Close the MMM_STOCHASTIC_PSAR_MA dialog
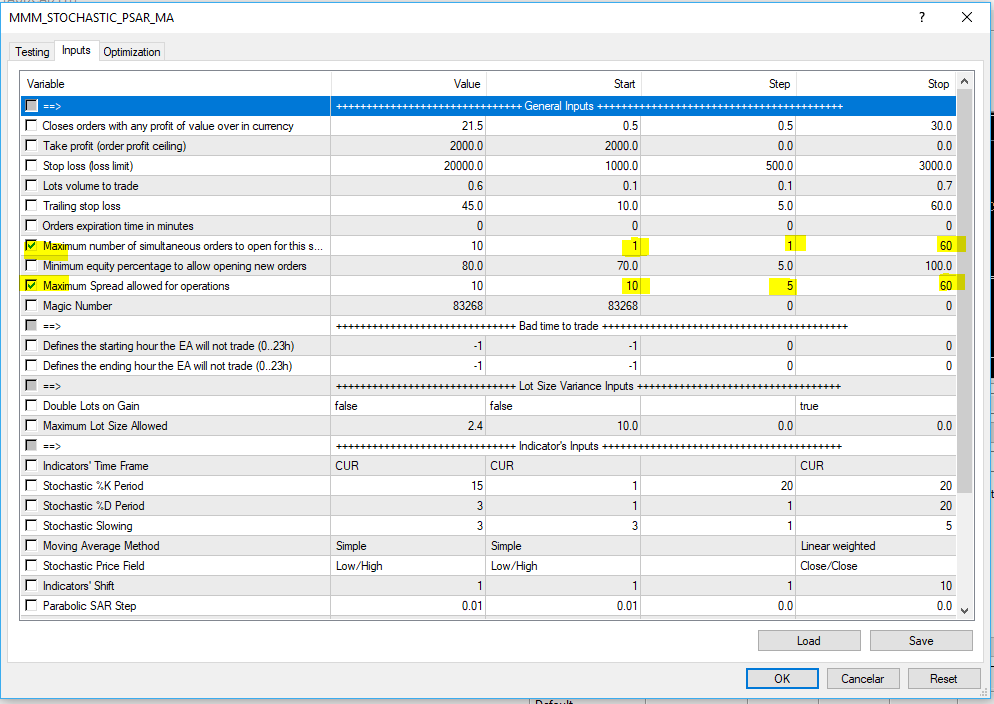 click(966, 17)
